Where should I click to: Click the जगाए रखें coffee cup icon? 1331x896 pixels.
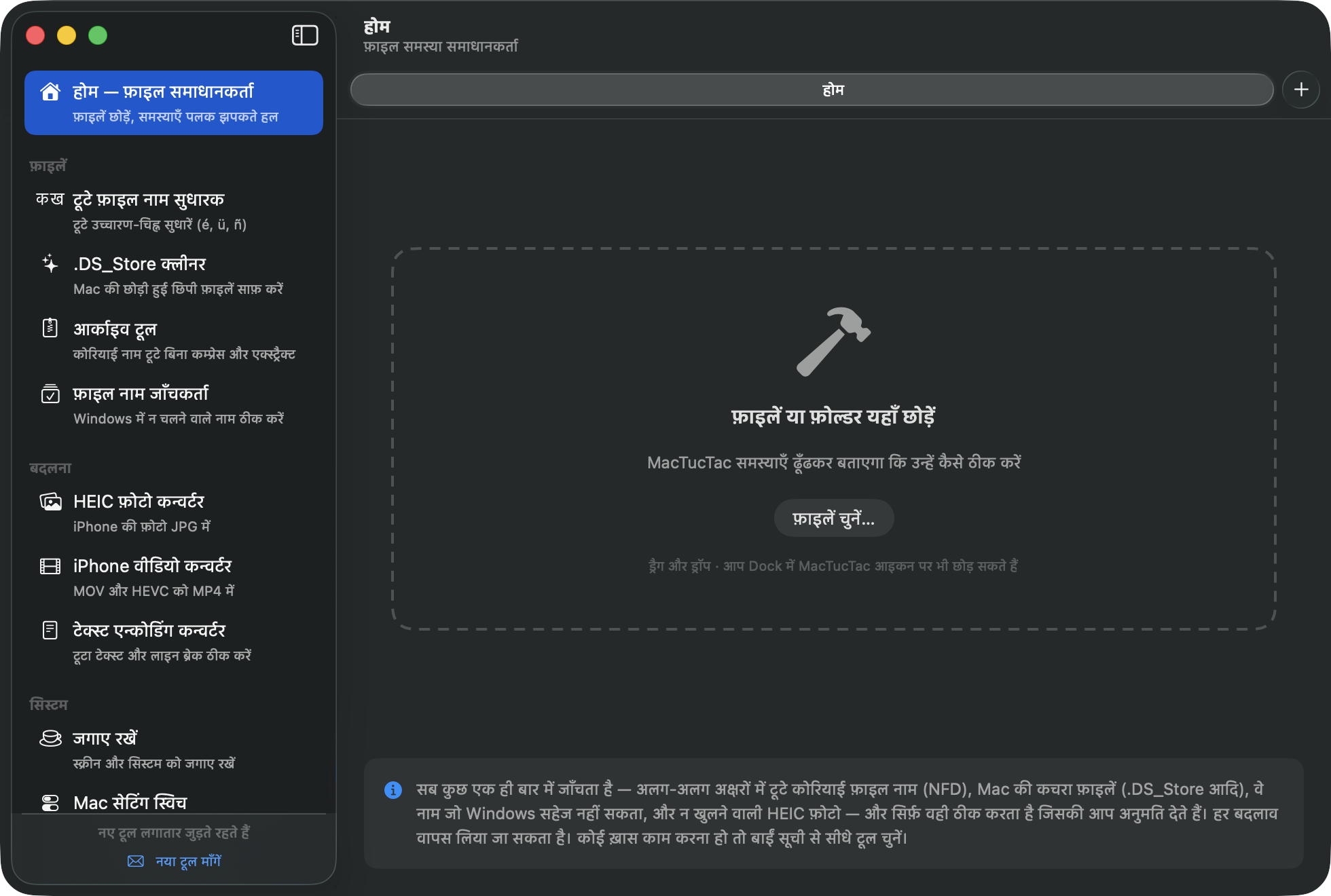coord(50,738)
